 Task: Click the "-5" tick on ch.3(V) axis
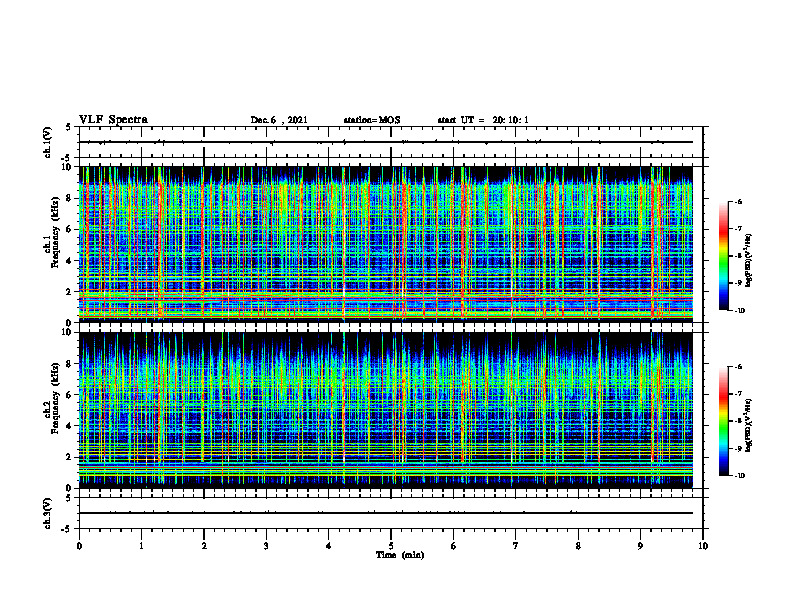[x=67, y=529]
